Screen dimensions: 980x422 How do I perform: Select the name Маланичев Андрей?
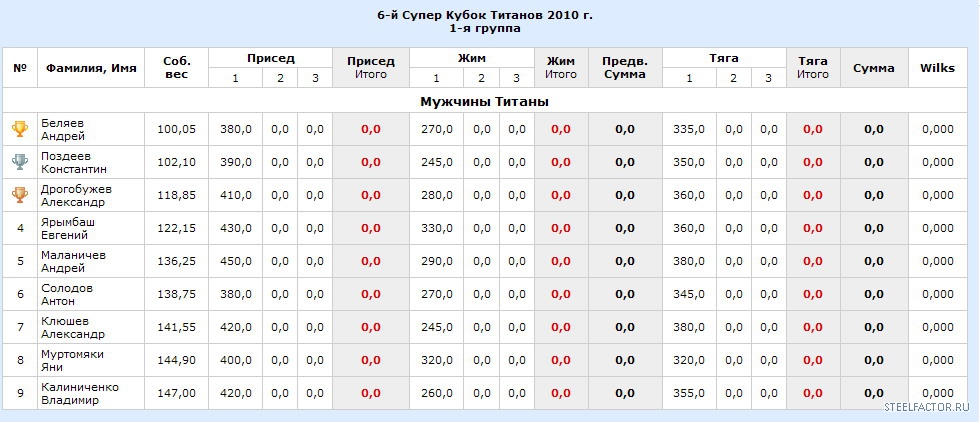click(72, 261)
